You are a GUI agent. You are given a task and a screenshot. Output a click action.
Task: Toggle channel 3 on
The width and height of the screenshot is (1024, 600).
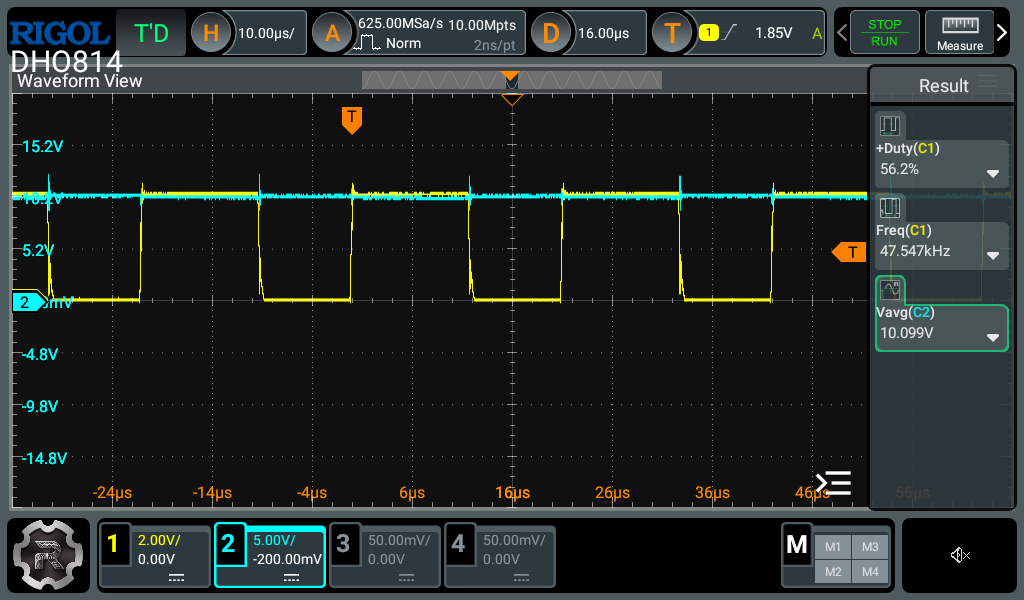(x=385, y=556)
